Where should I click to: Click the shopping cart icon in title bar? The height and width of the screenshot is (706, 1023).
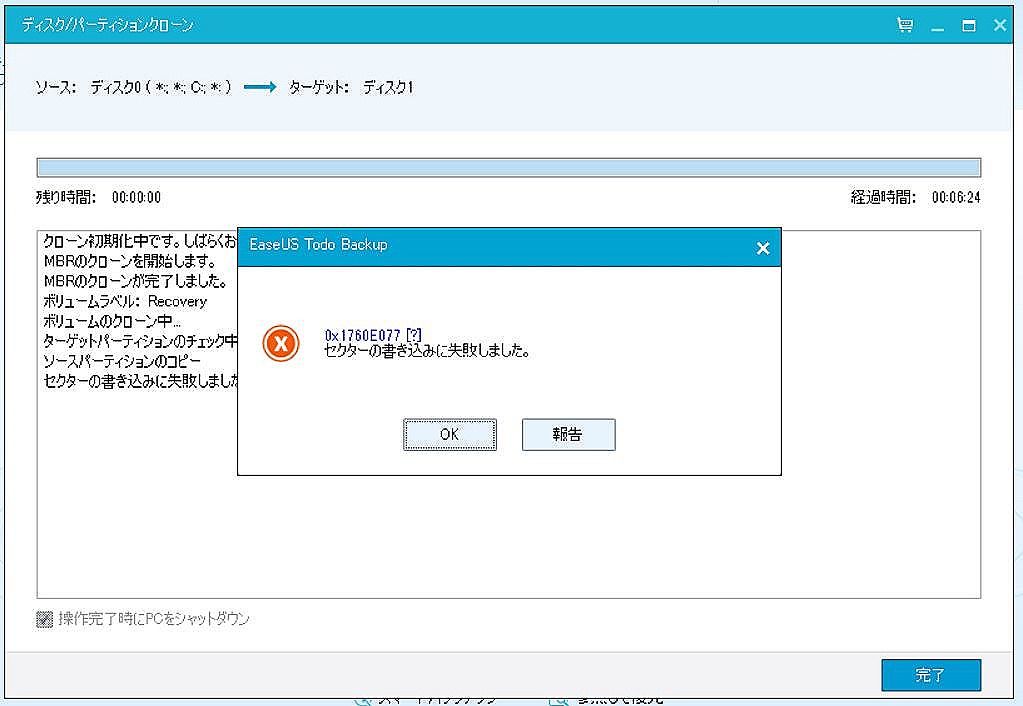coord(905,25)
